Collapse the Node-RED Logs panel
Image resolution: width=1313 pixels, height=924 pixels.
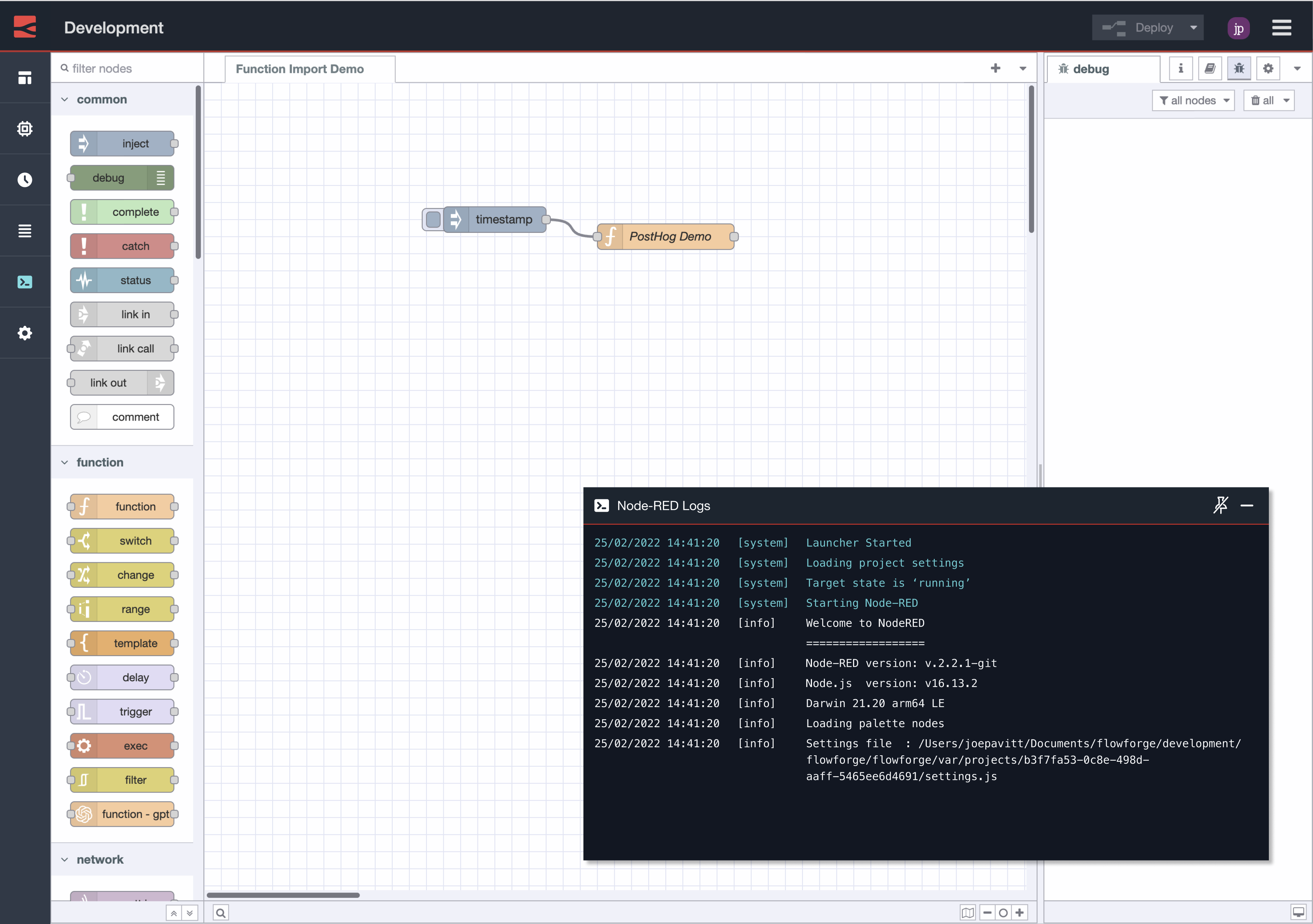[1248, 506]
